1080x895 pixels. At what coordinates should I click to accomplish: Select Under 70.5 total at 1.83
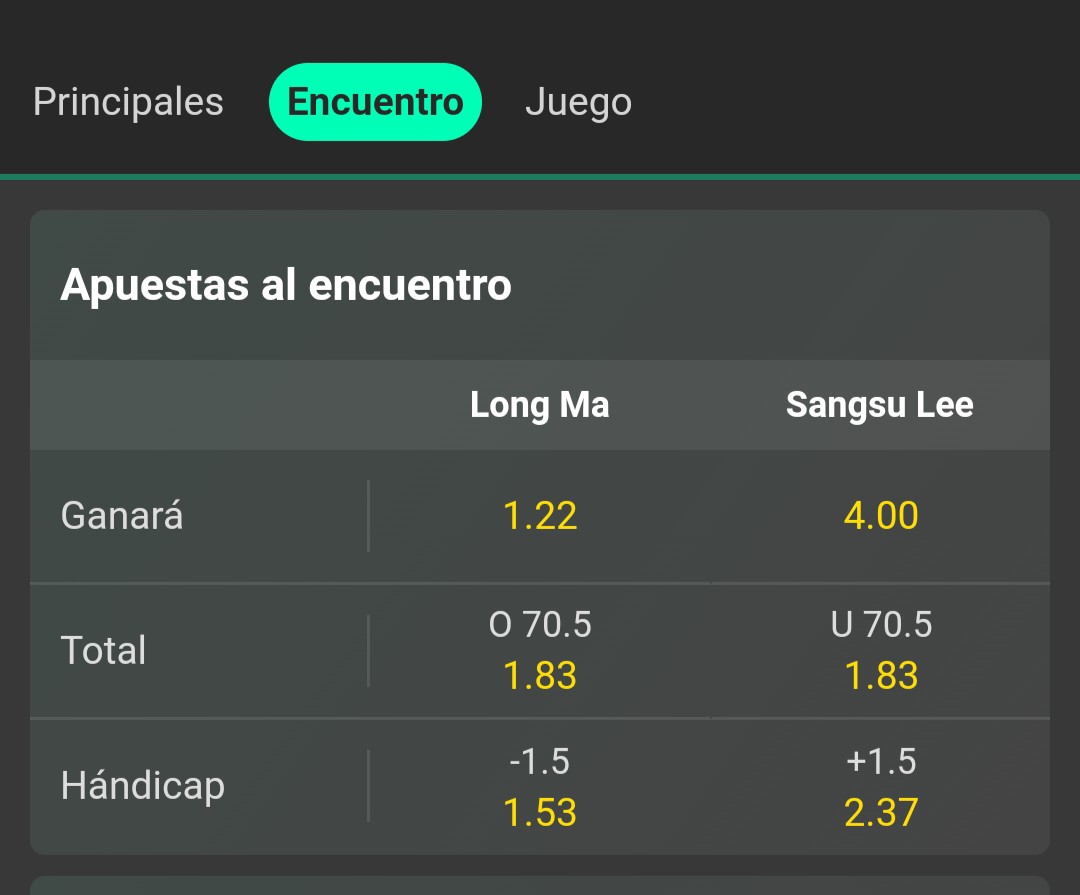[x=881, y=650]
